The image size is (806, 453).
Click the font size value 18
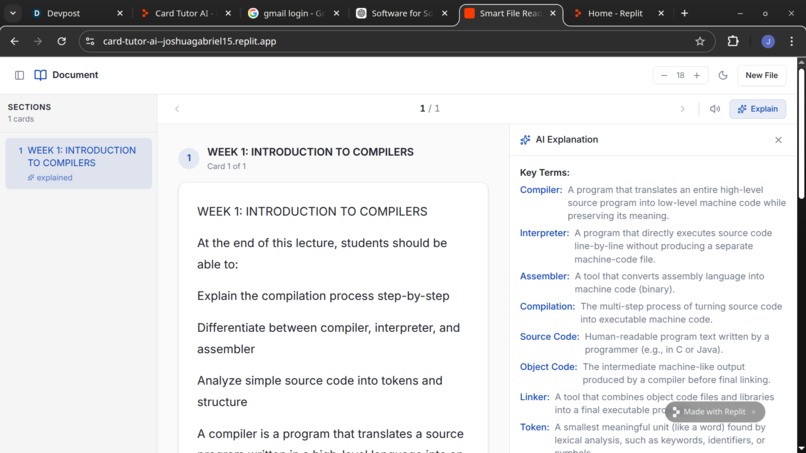680,75
